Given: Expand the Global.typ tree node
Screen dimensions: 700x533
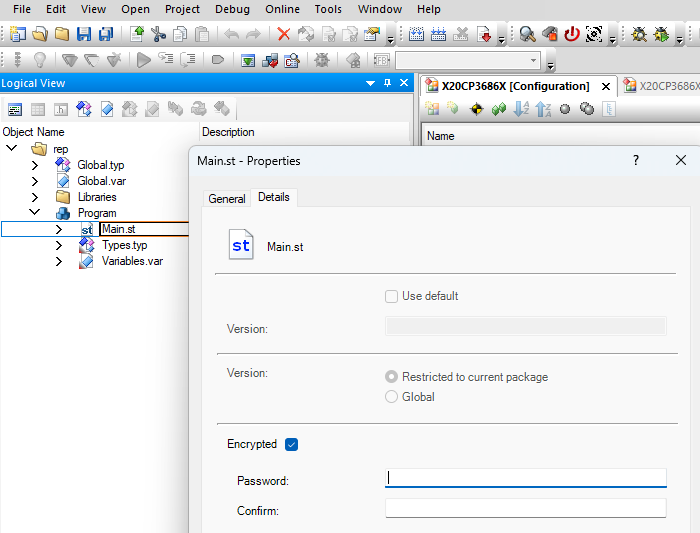Looking at the screenshot, I should [35, 165].
